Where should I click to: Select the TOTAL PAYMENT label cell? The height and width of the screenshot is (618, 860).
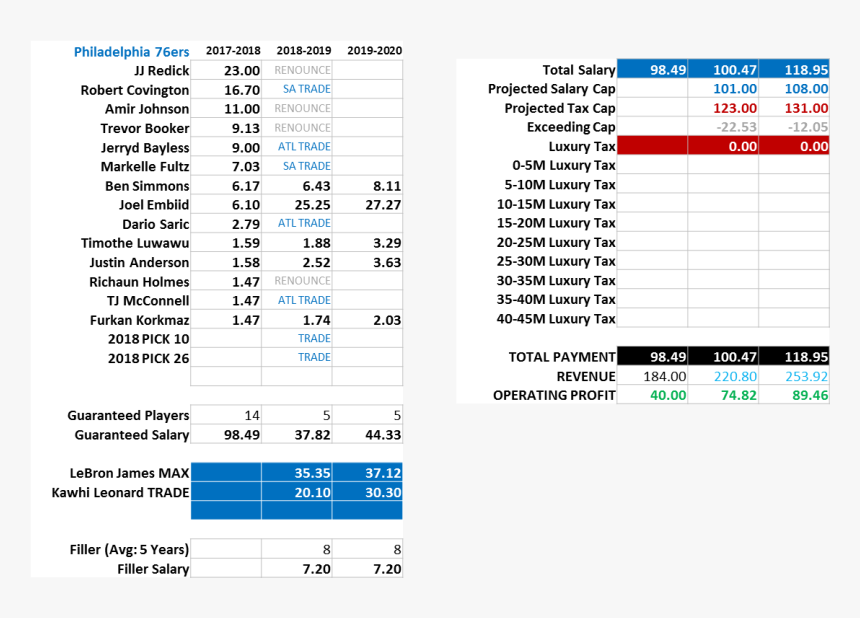[562, 358]
